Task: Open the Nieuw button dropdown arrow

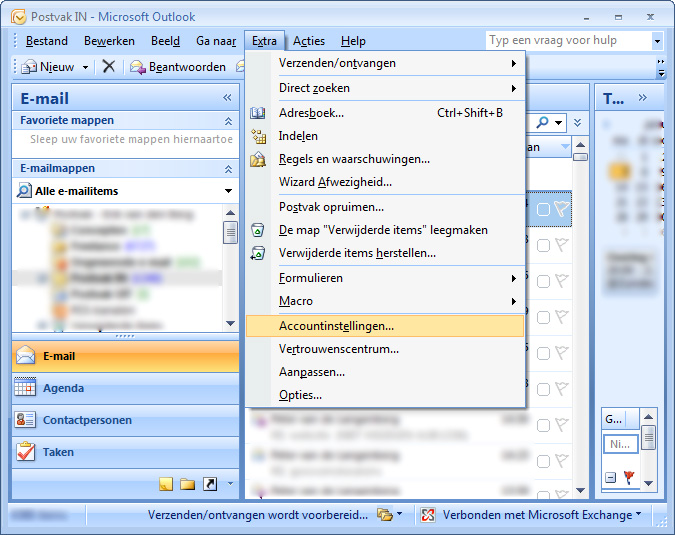Action: [85, 67]
